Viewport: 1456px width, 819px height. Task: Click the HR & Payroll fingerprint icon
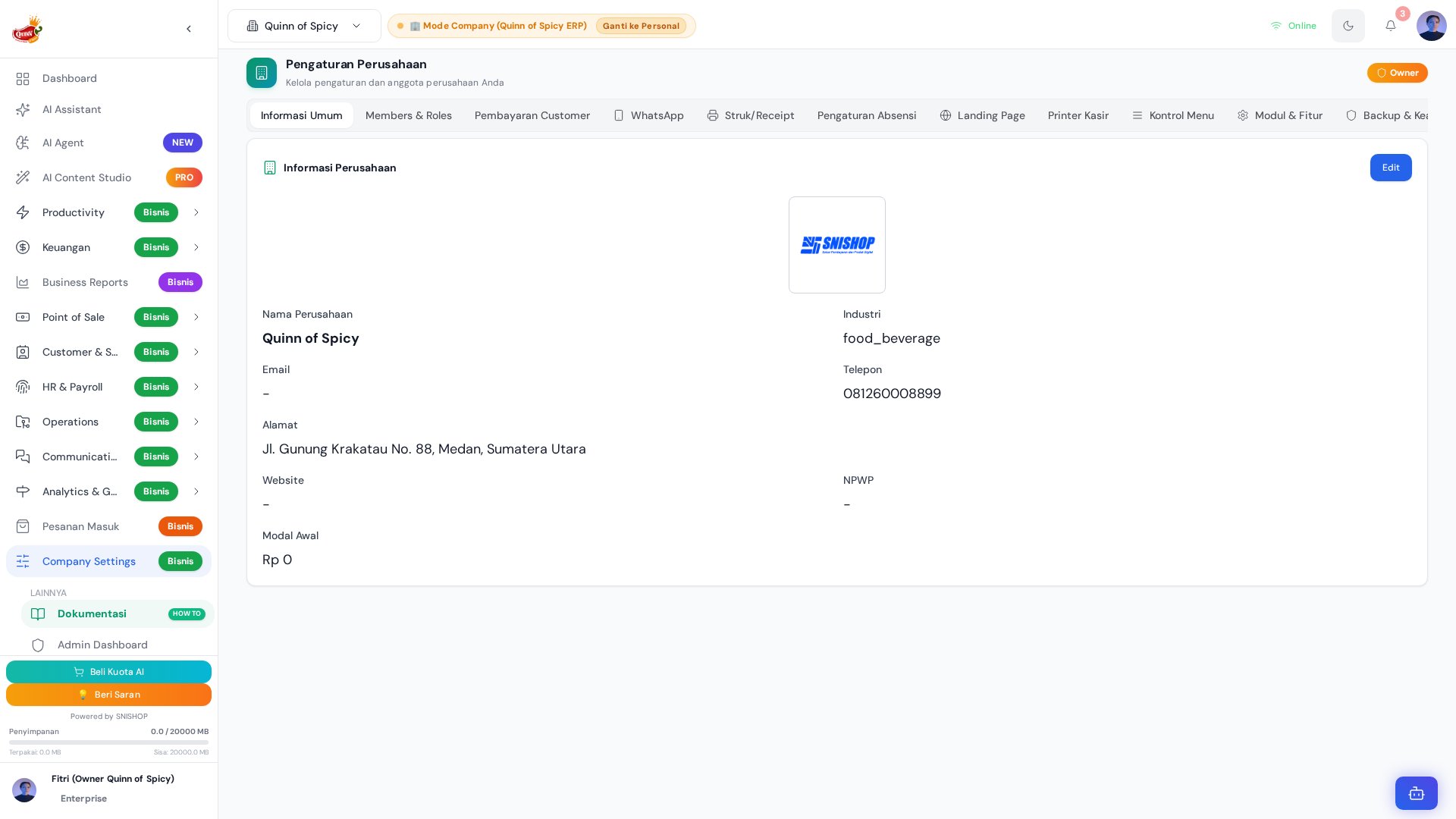[23, 387]
